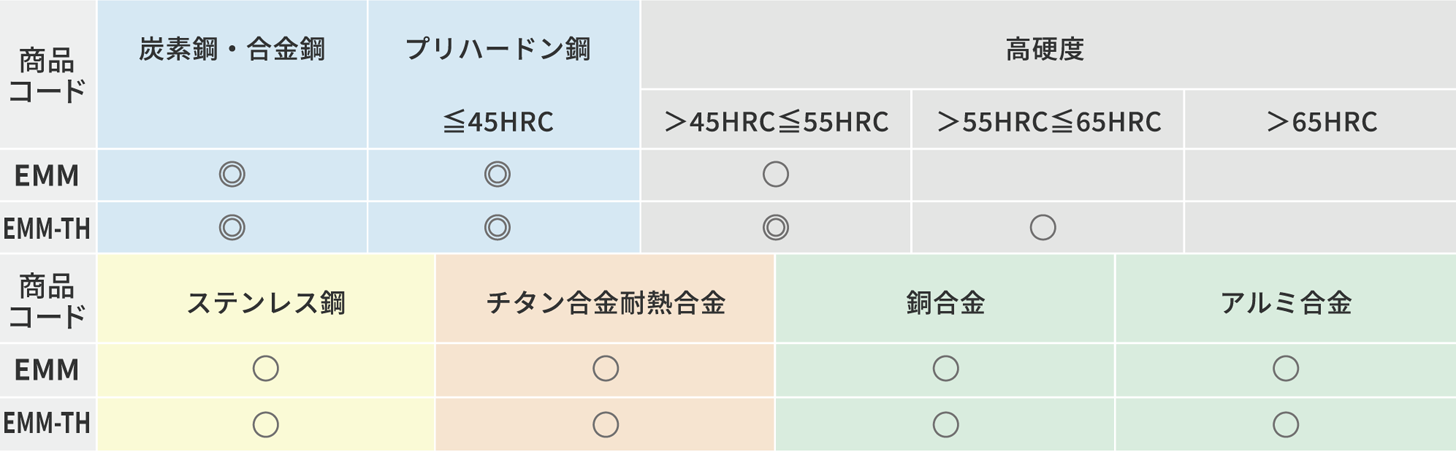This screenshot has height=452, width=1456.
Task: Click the EMM-TH circle under チタン合金耐熱合金
Action: coord(605,424)
